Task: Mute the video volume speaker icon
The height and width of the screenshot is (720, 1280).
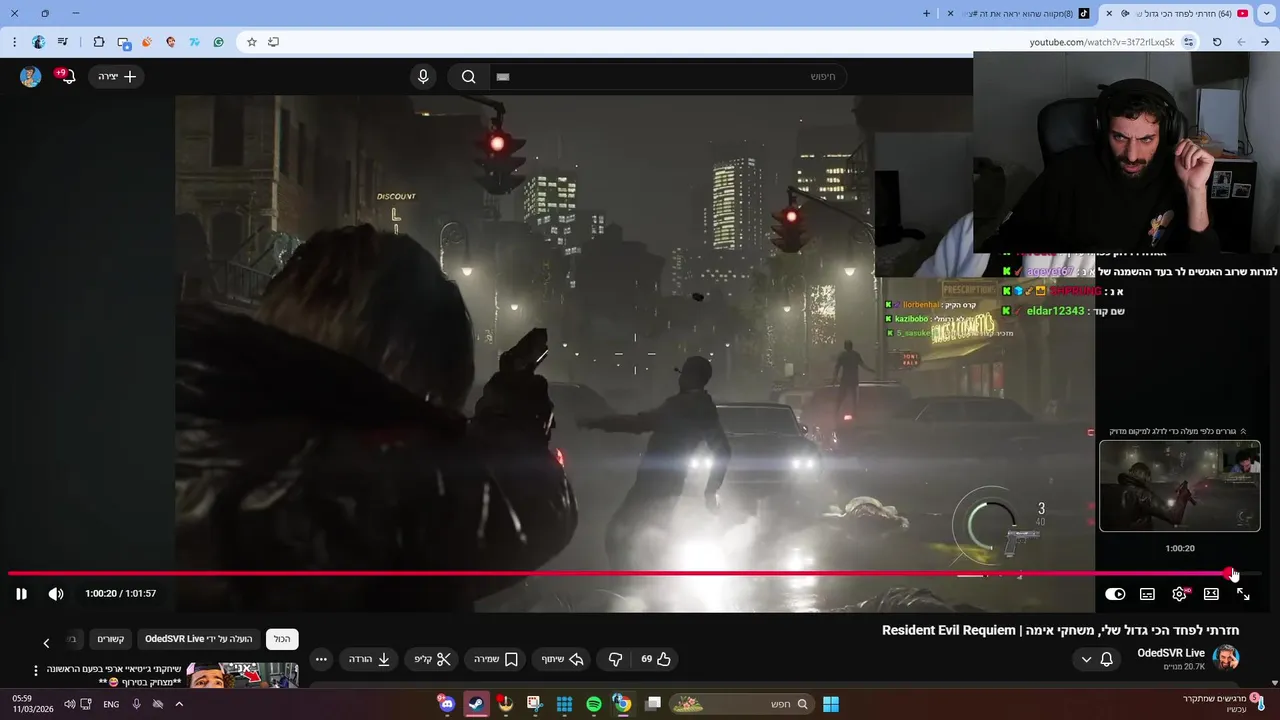Action: click(x=56, y=594)
